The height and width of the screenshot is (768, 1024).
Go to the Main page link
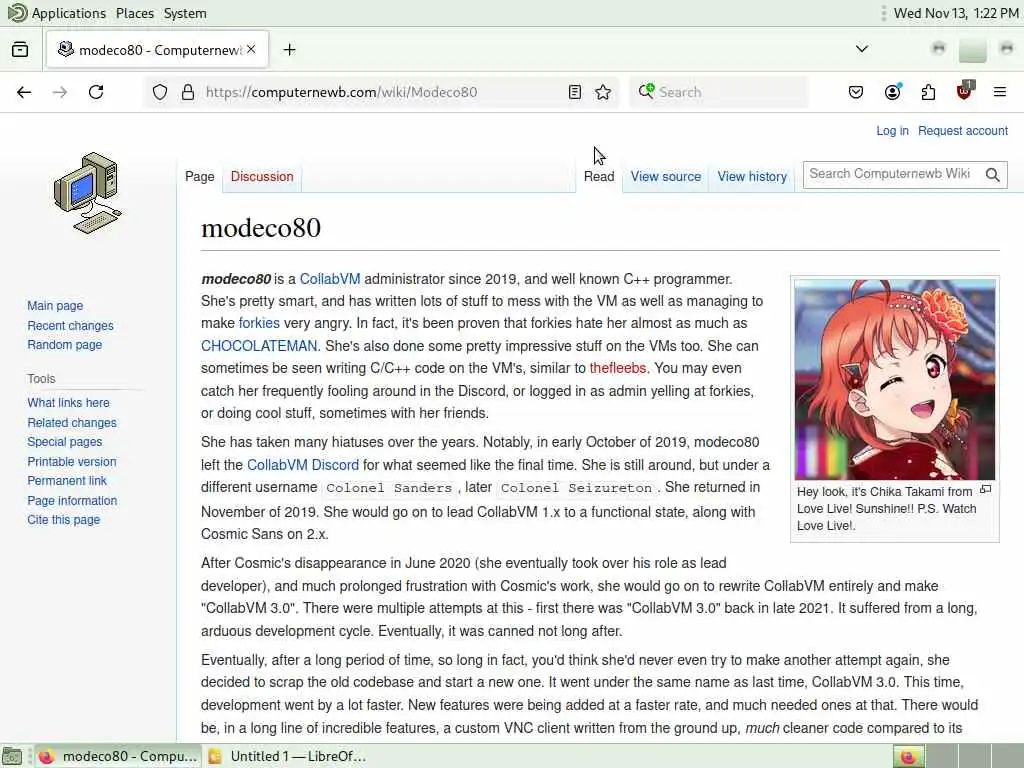[55, 306]
